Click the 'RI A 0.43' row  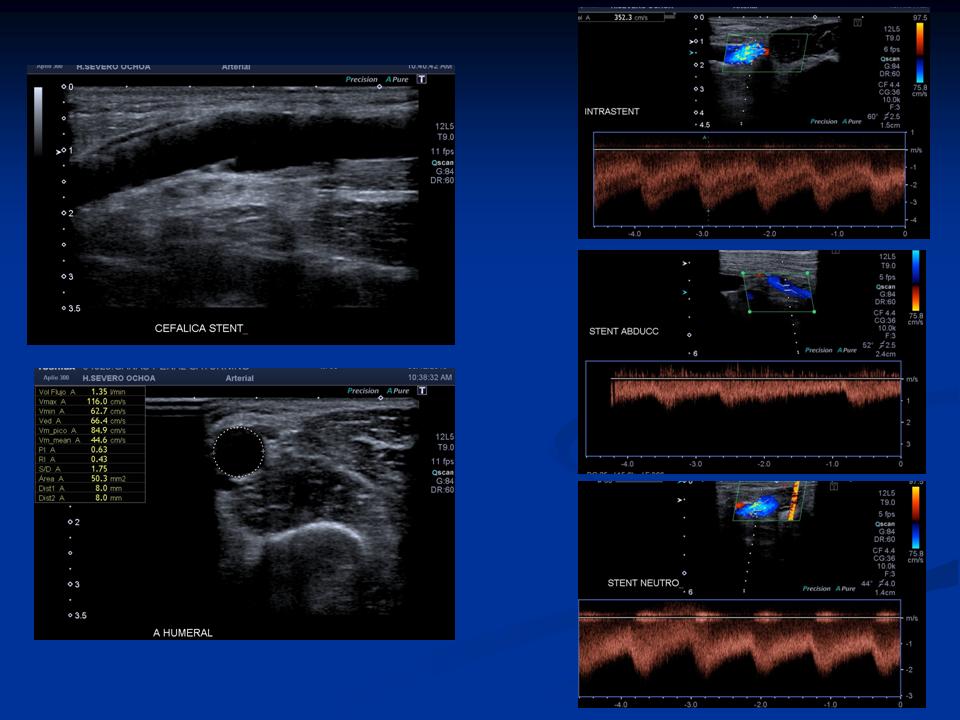point(90,459)
